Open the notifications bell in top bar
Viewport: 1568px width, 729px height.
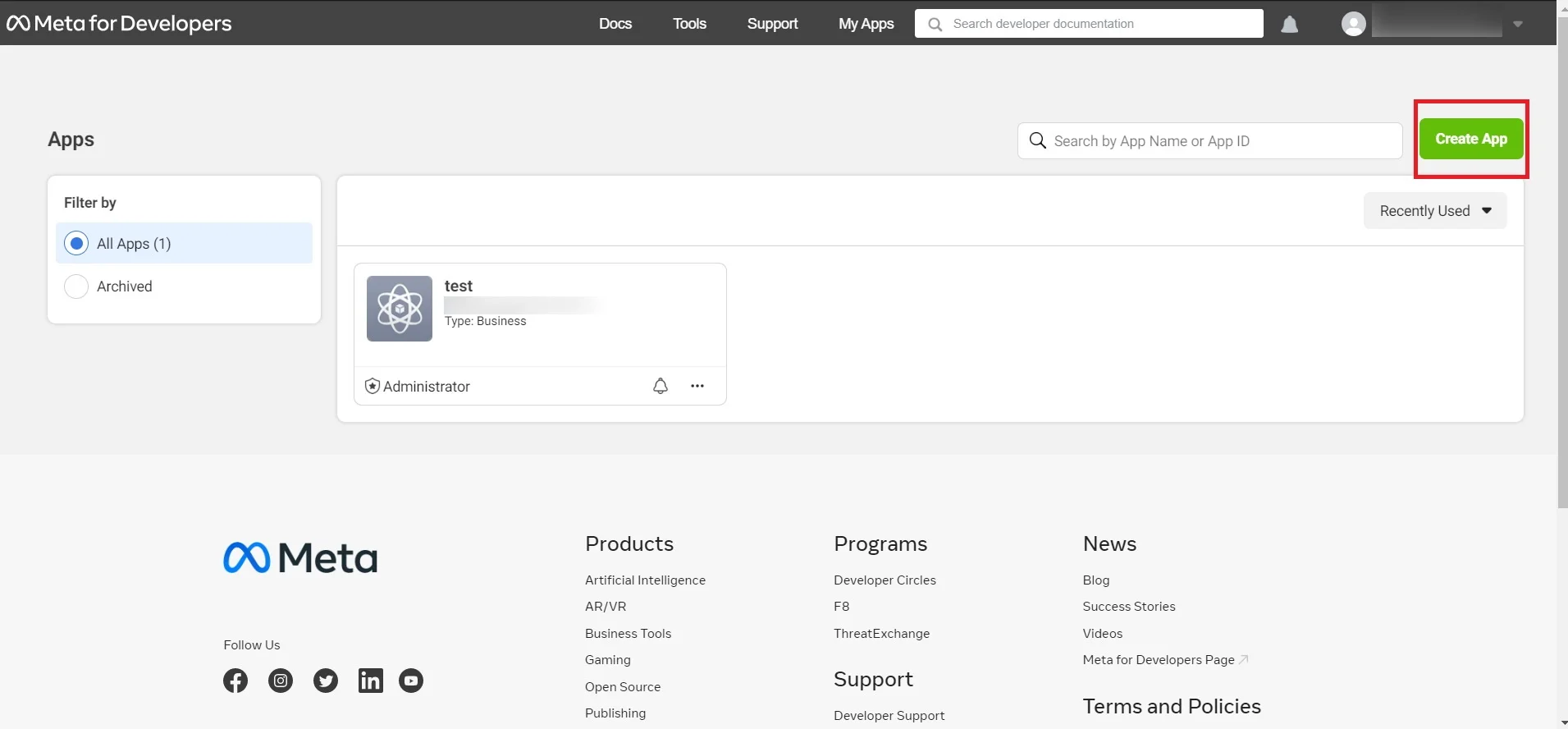1290,25
